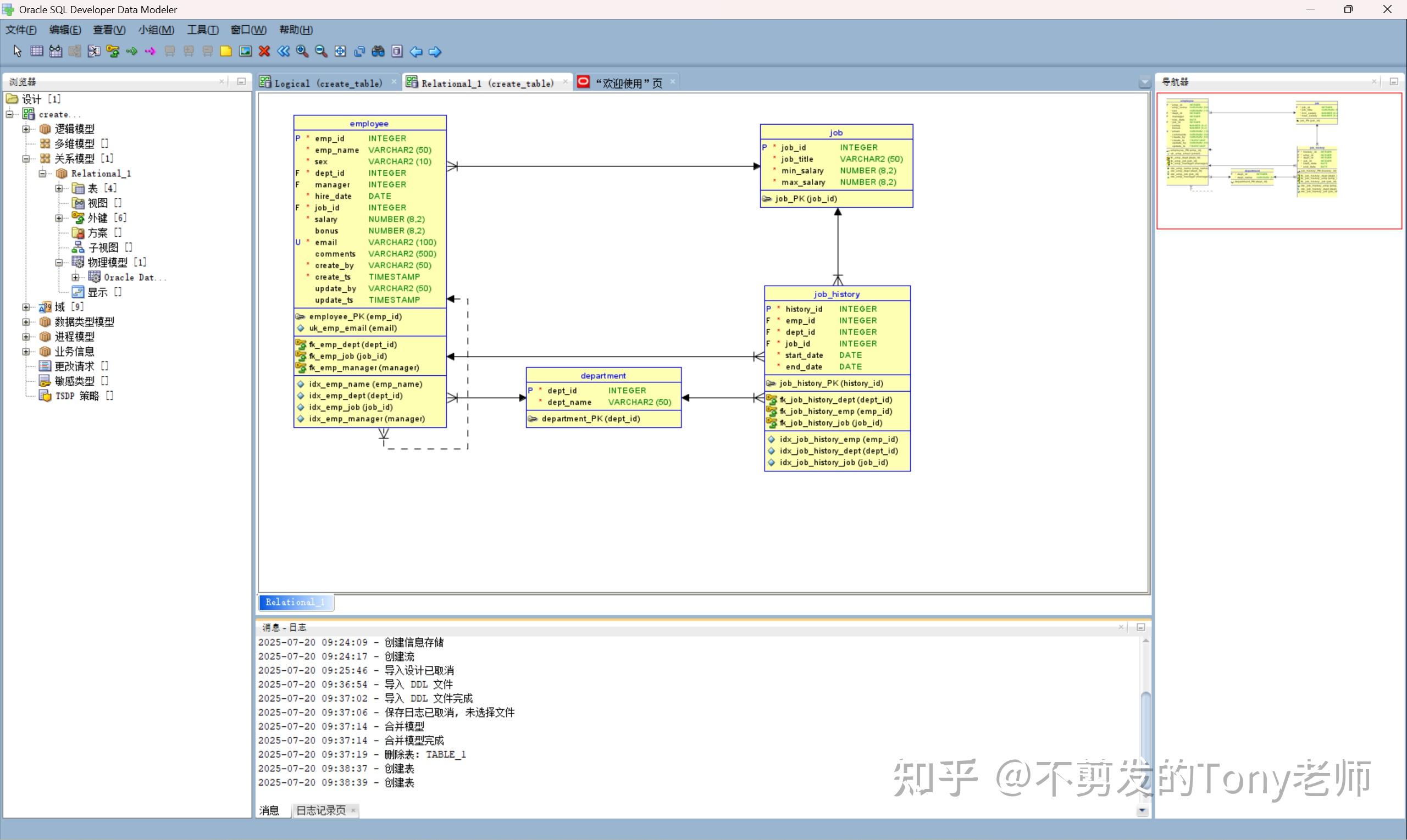Activate the Zoom In tool

tap(302, 51)
